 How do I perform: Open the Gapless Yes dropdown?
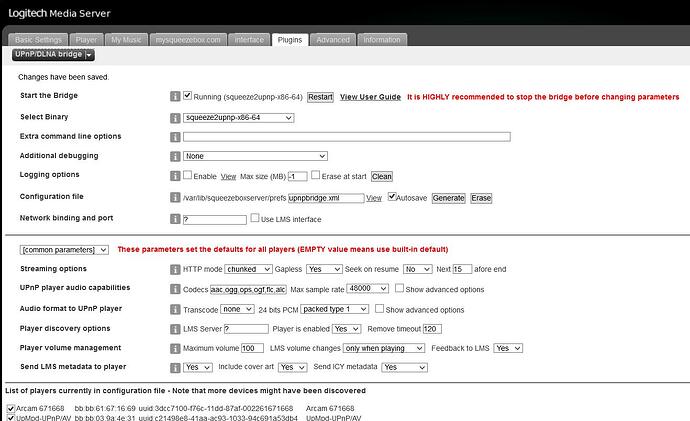[x=325, y=269]
